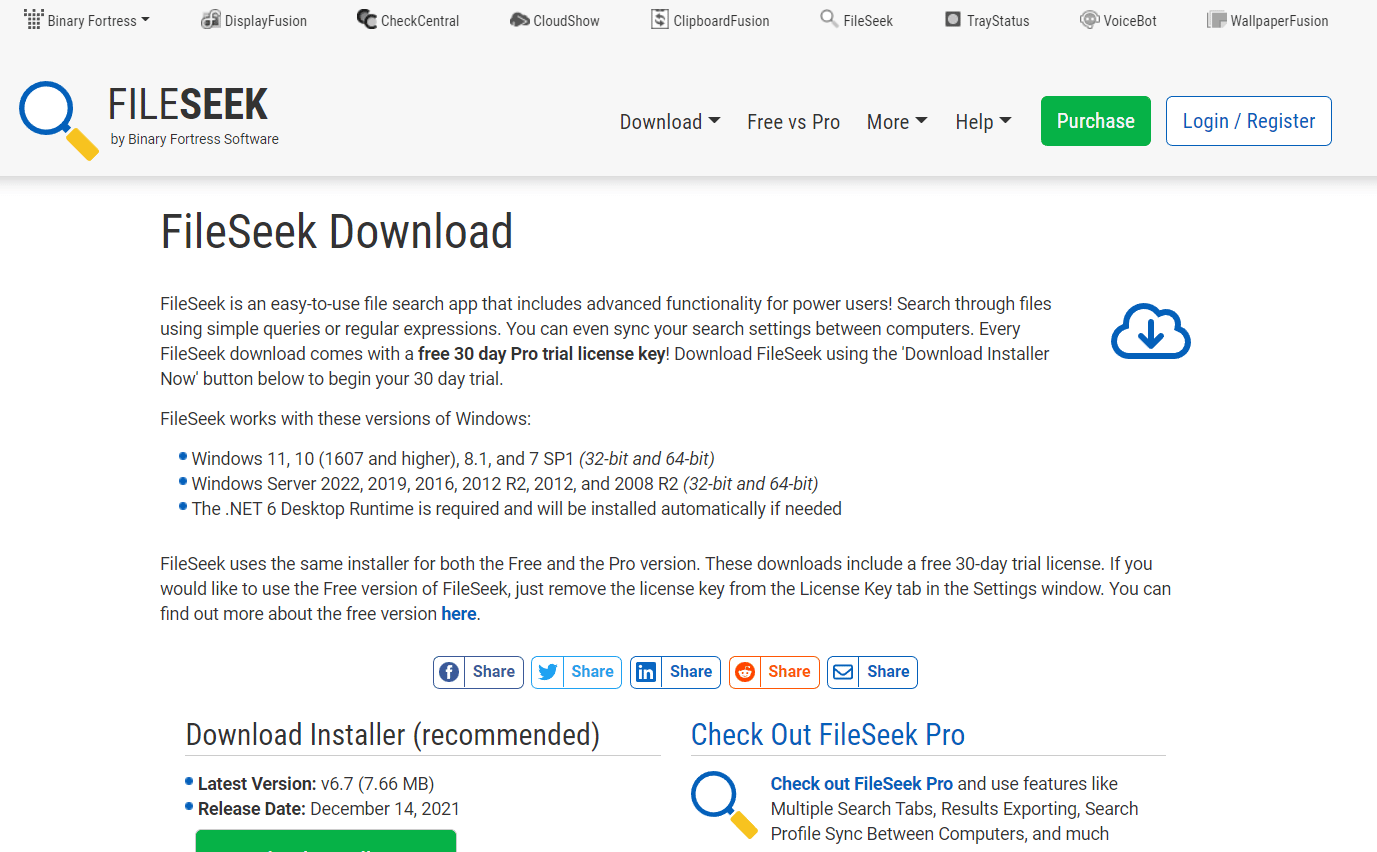Click the CheckCentral product icon

tap(366, 20)
